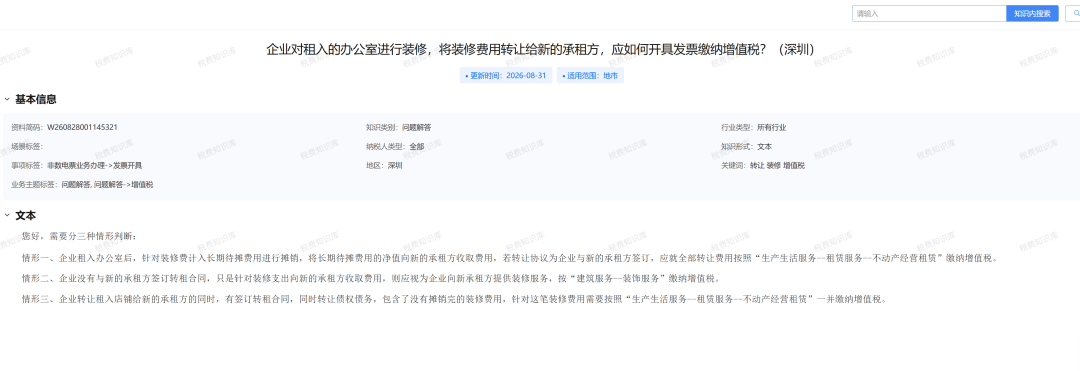The width and height of the screenshot is (1080, 371).
Task: Collapse the 文本 section chevron
Action: [x=7, y=215]
